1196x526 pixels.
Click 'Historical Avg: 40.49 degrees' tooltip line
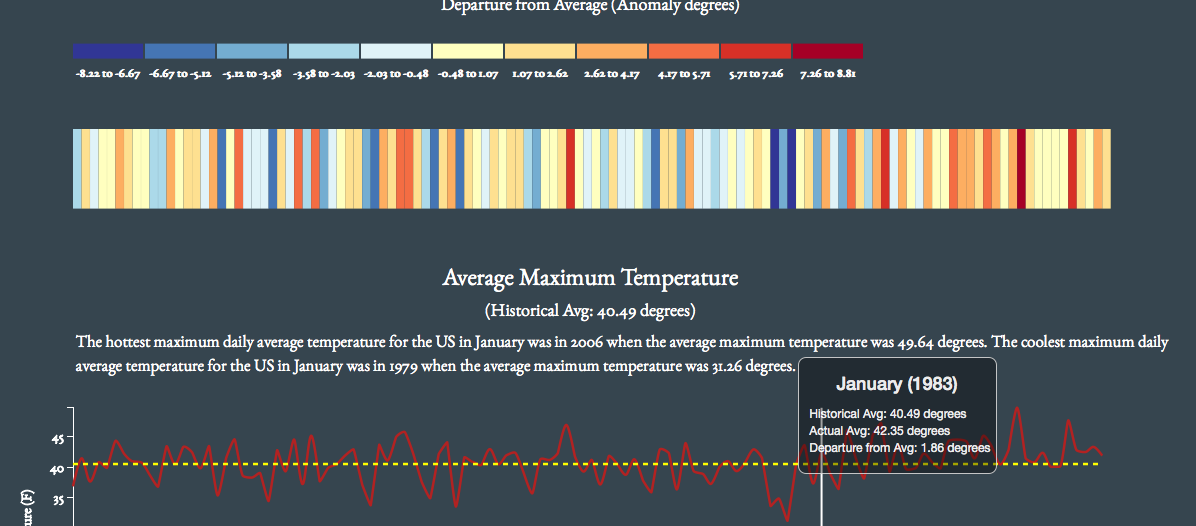[888, 414]
